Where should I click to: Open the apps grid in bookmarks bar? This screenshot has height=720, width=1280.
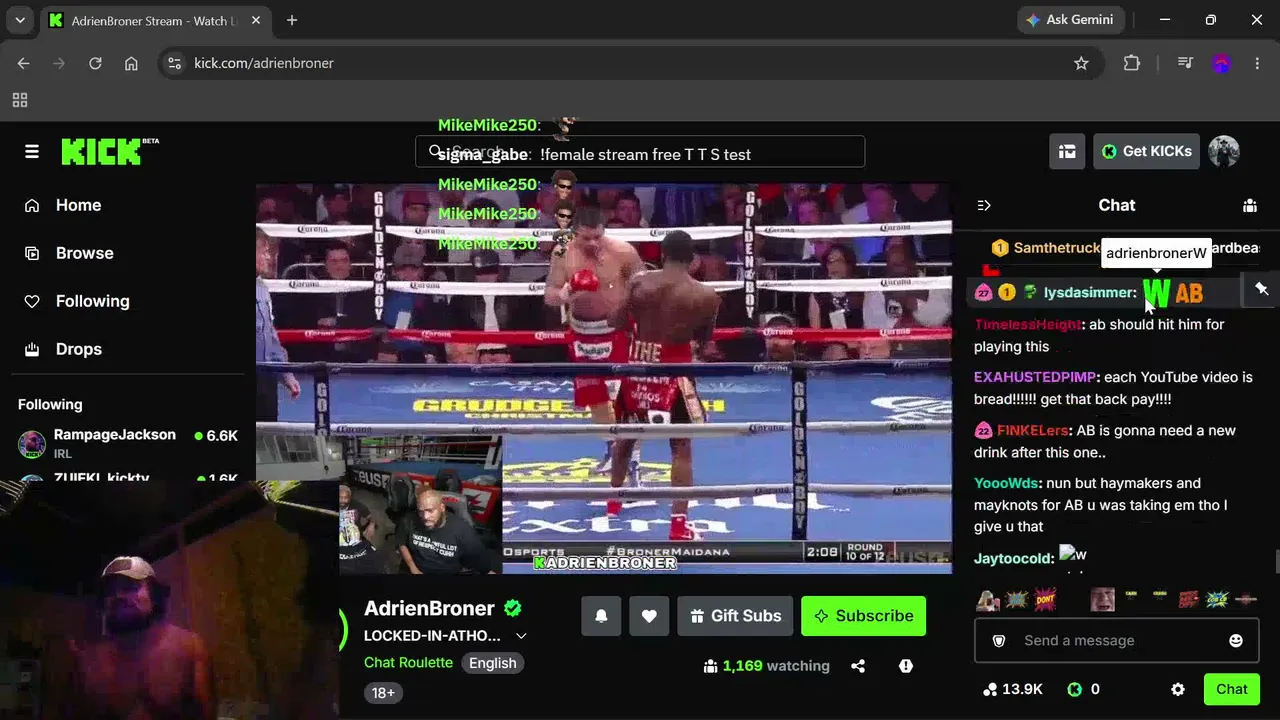(20, 100)
